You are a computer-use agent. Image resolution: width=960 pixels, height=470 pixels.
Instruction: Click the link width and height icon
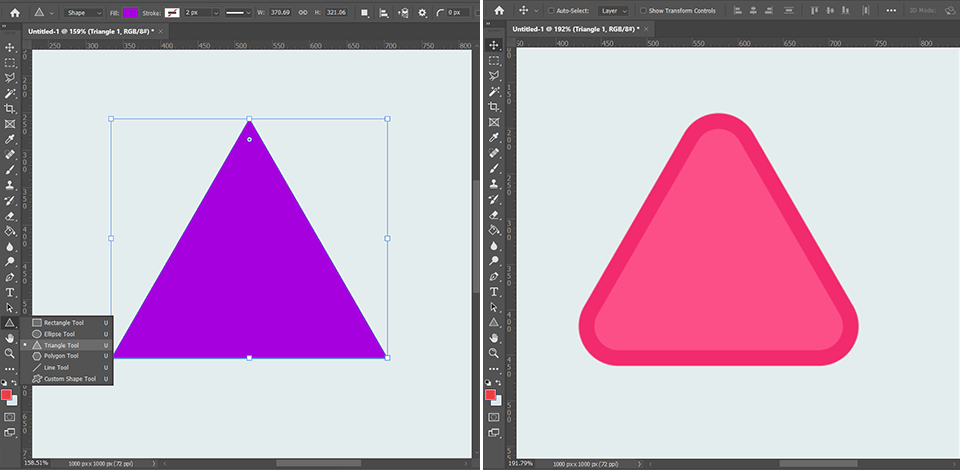(x=302, y=13)
